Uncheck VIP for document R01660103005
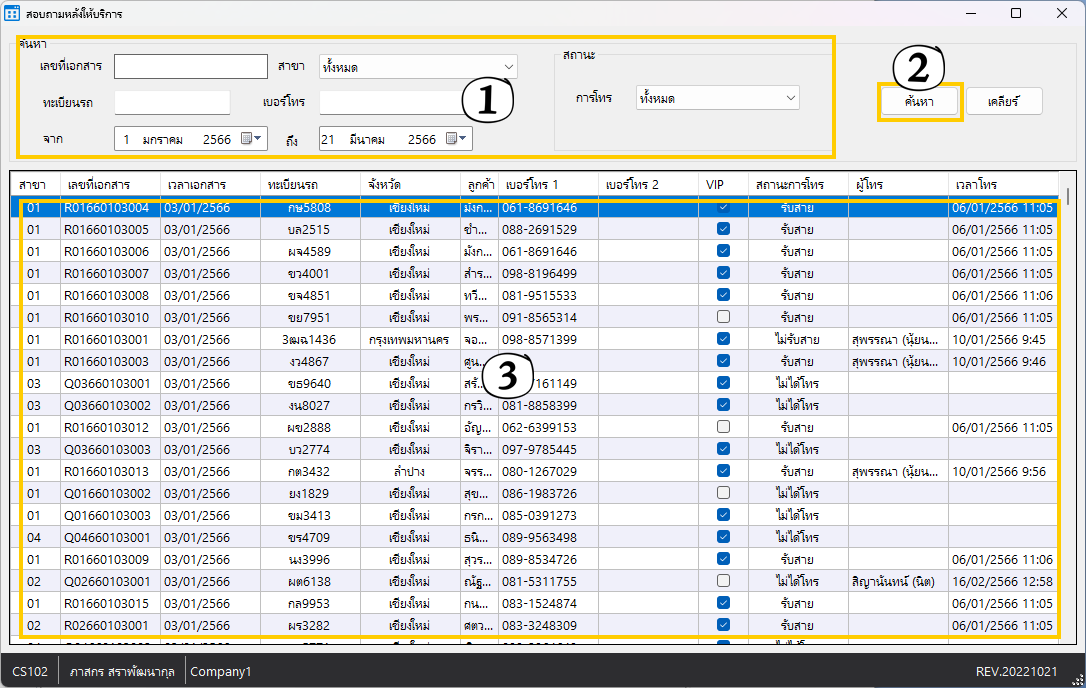The width and height of the screenshot is (1086, 688). 723,229
